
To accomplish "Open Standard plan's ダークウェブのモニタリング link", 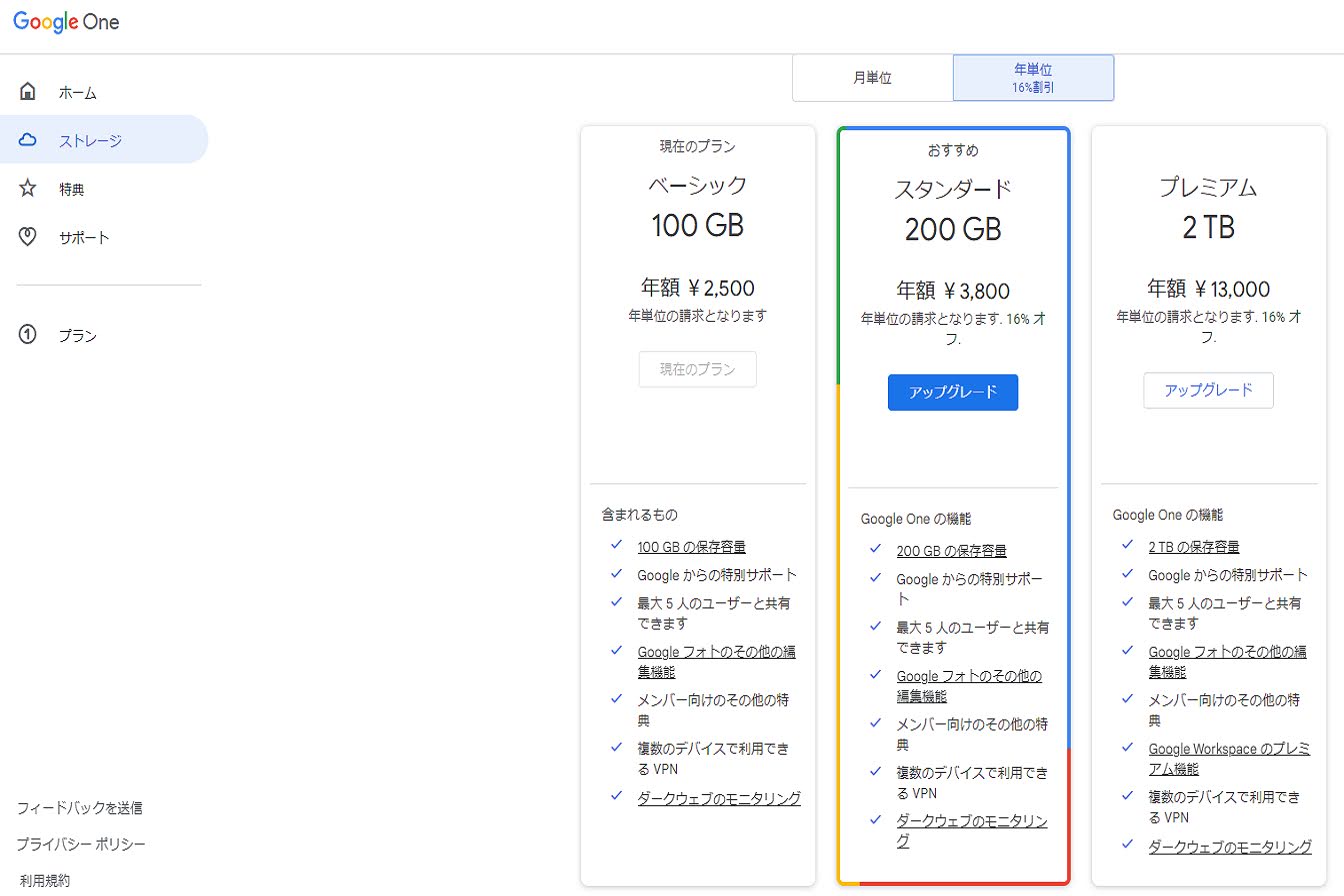I will tap(971, 831).
